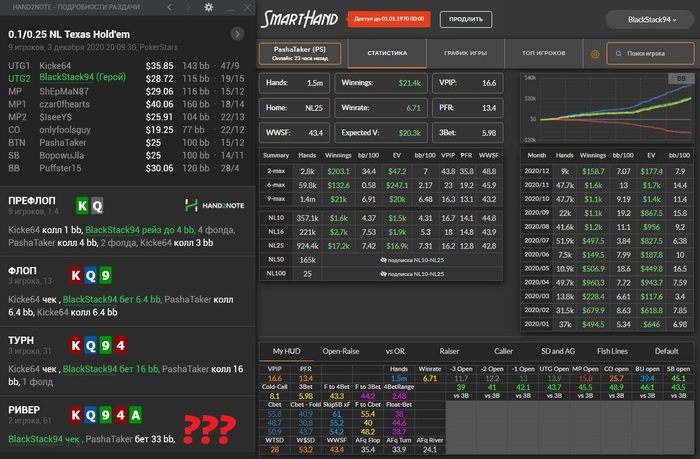Click the NL25 stakes row
Screen dimensions: 700x459
coord(381,246)
